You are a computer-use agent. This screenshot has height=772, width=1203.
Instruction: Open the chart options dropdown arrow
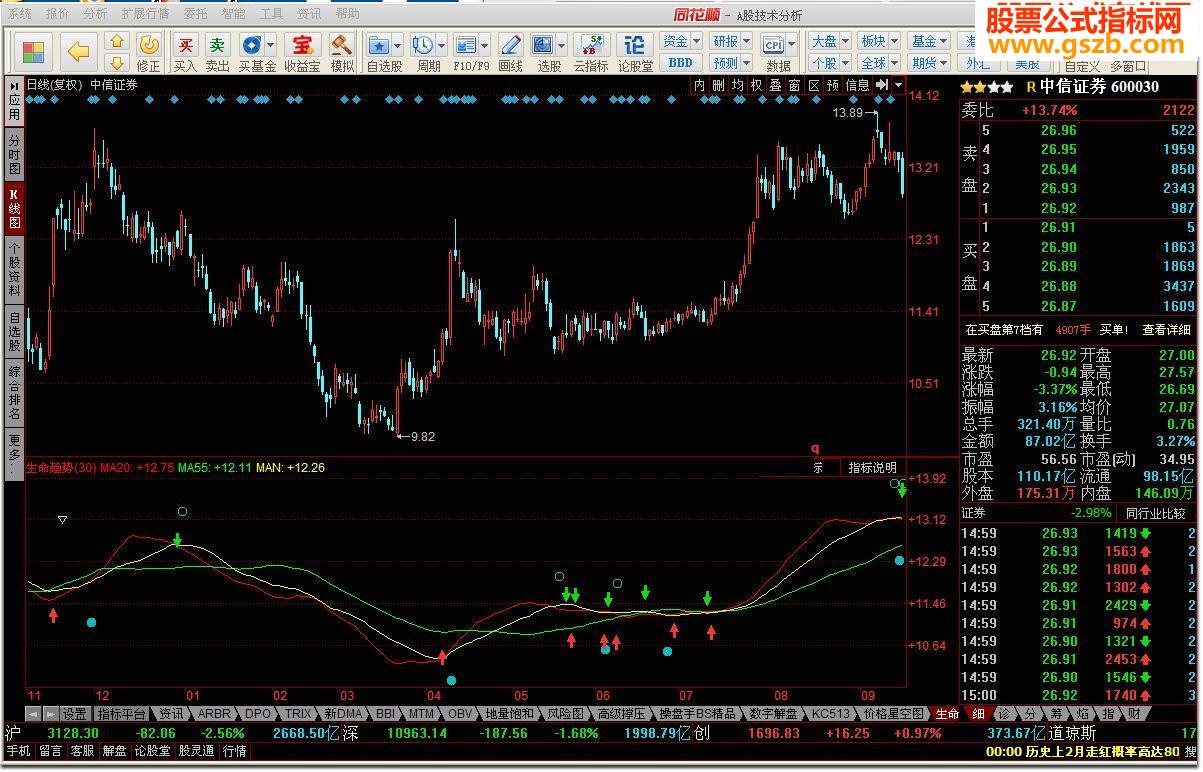click(x=898, y=86)
